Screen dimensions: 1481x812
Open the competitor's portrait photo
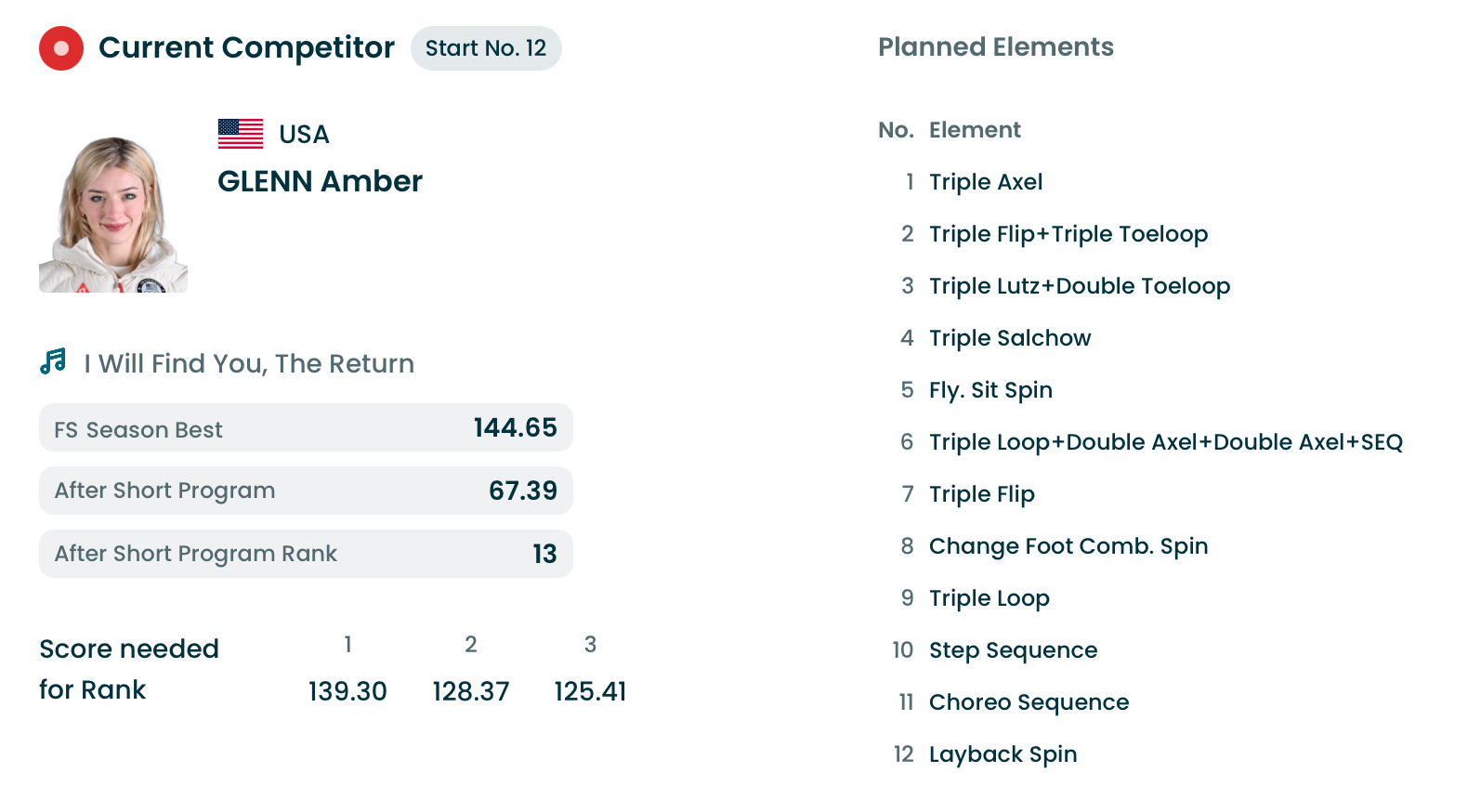113,215
